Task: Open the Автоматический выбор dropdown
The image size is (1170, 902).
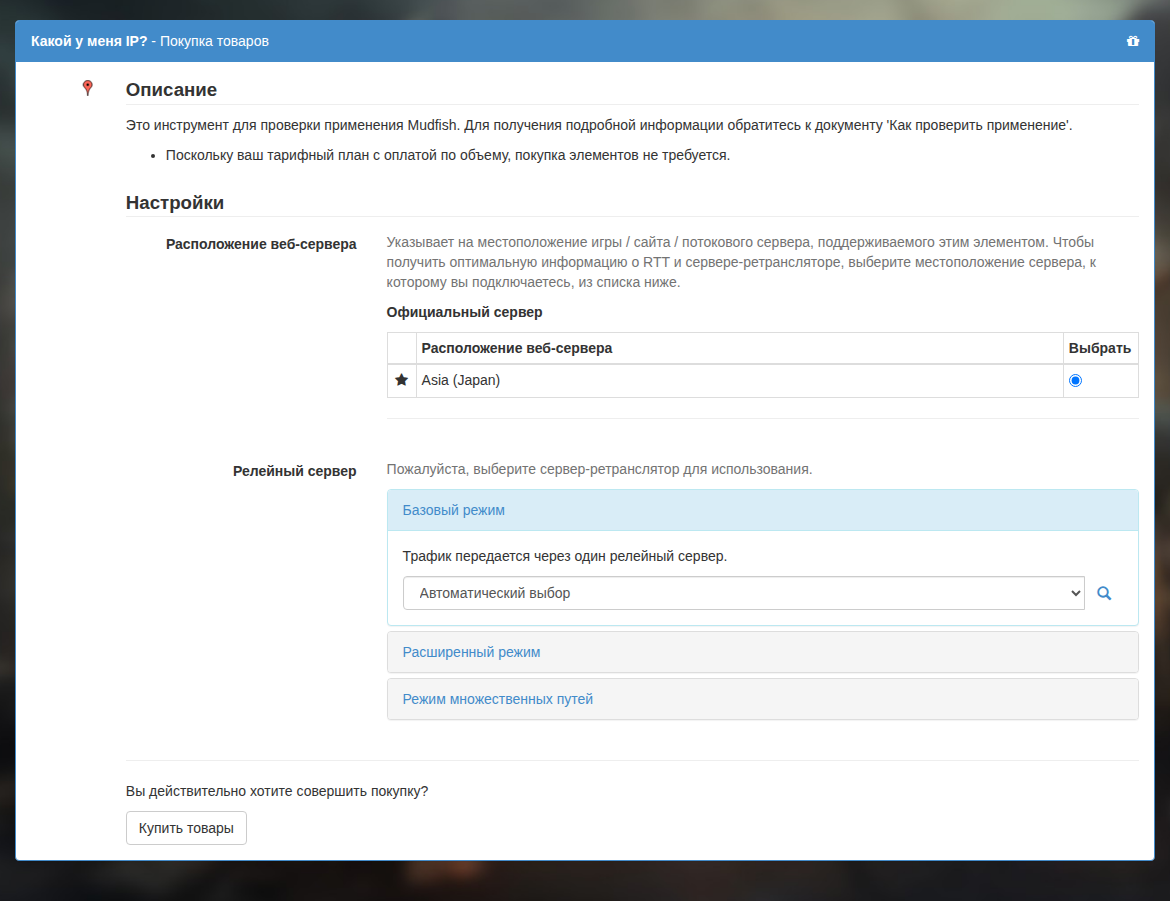Action: coord(743,593)
